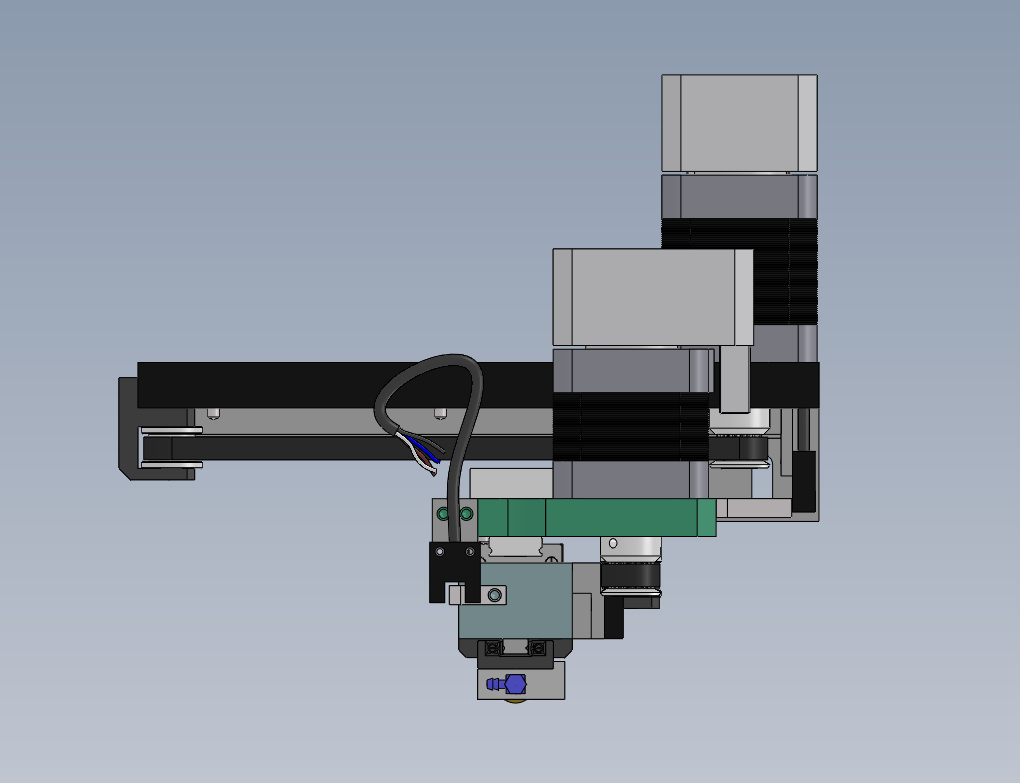This screenshot has height=783, width=1020.
Task: Select the lower stepper motor's light gray body
Action: tap(652, 297)
